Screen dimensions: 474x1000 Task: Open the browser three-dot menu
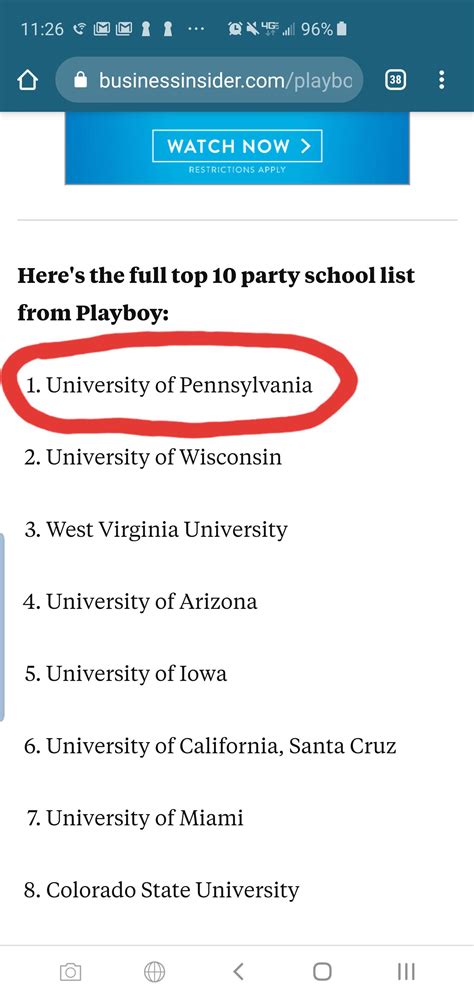click(441, 80)
